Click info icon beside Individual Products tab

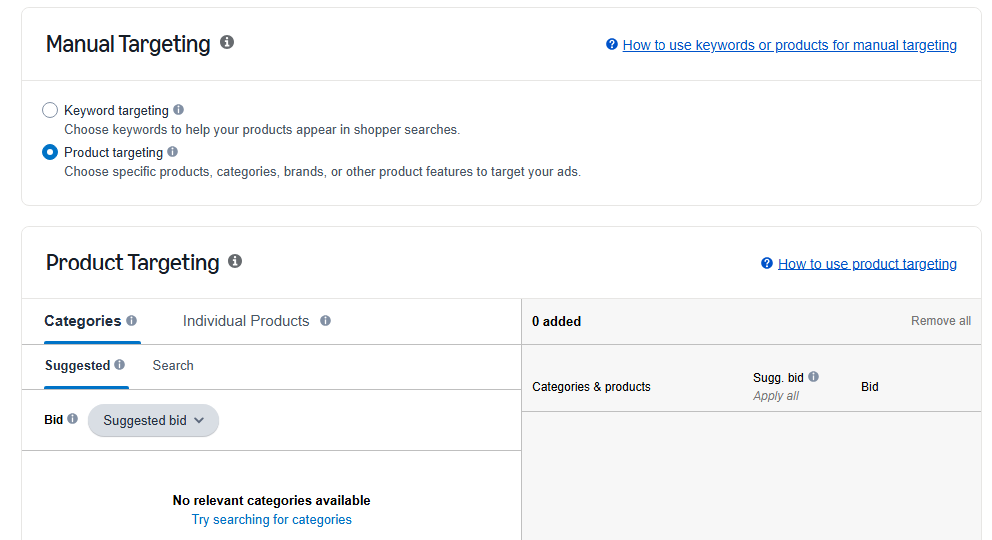(325, 321)
